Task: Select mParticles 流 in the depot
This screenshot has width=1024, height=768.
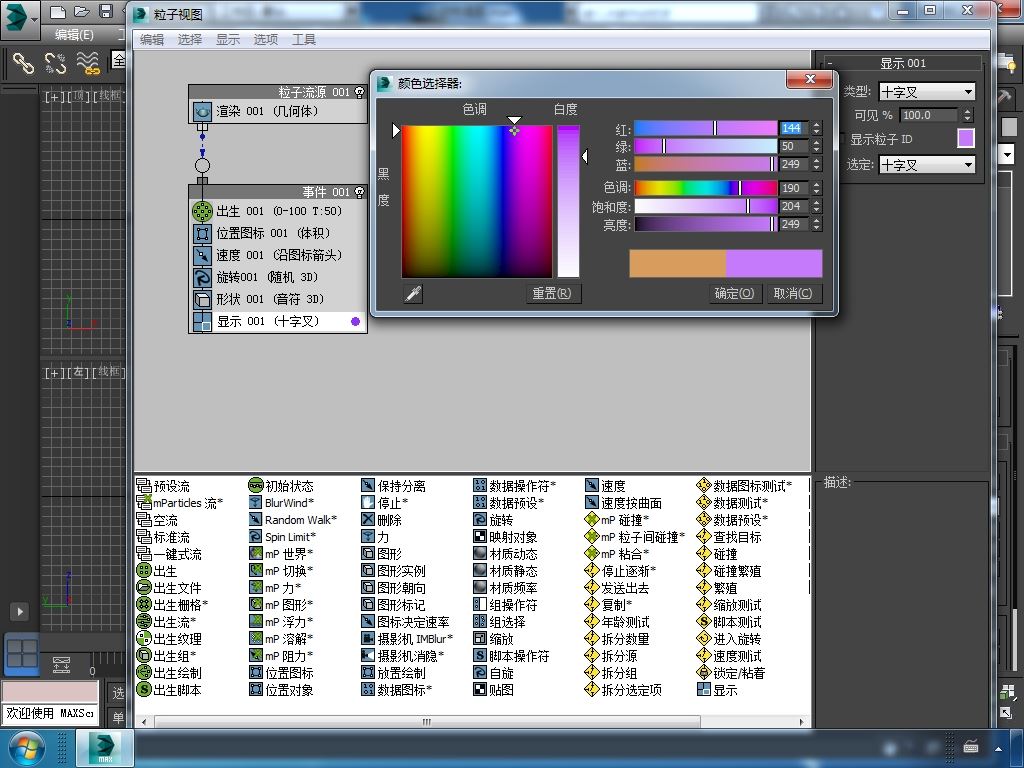Action: tap(180, 503)
